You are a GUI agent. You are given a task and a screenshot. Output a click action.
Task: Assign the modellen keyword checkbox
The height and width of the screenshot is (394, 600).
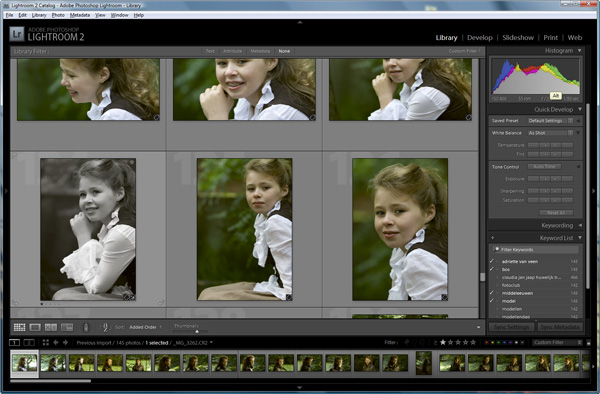[492, 309]
